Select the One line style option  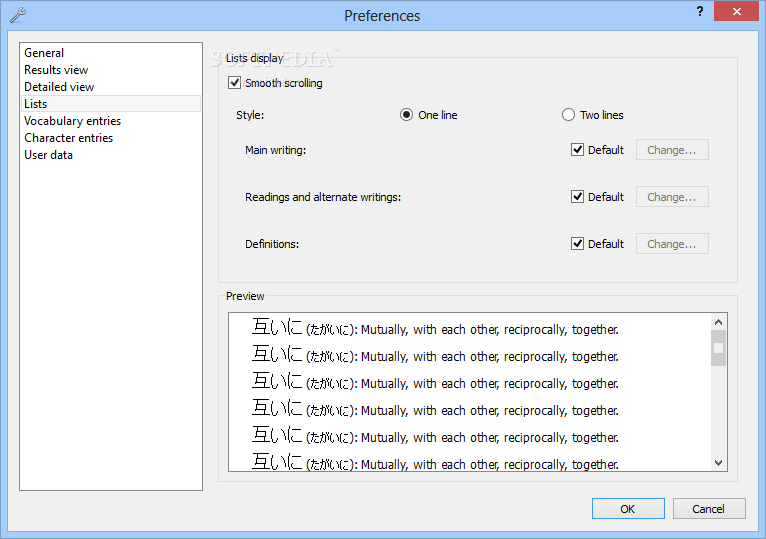click(406, 115)
